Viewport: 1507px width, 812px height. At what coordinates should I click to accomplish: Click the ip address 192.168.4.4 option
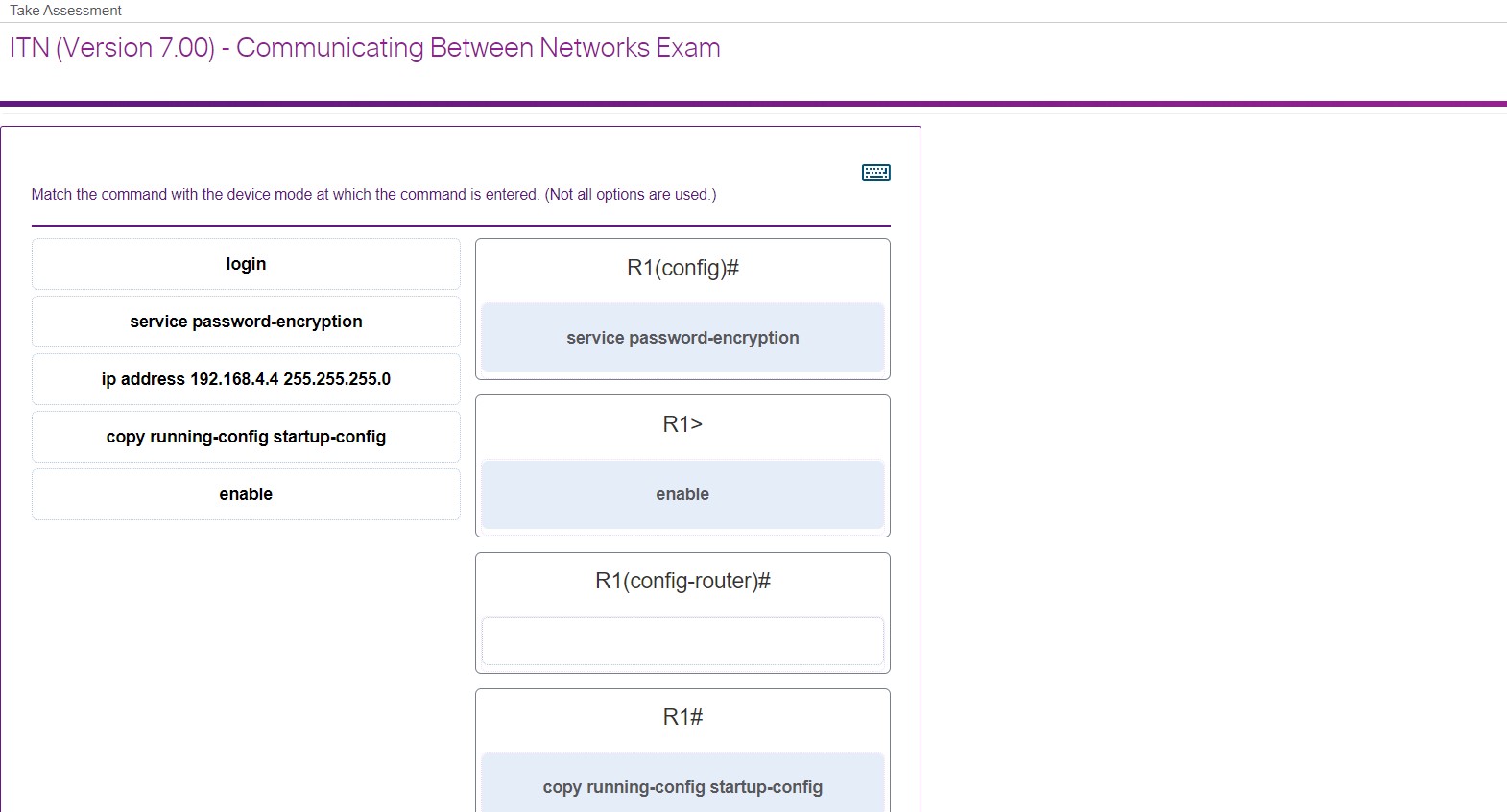coord(246,379)
